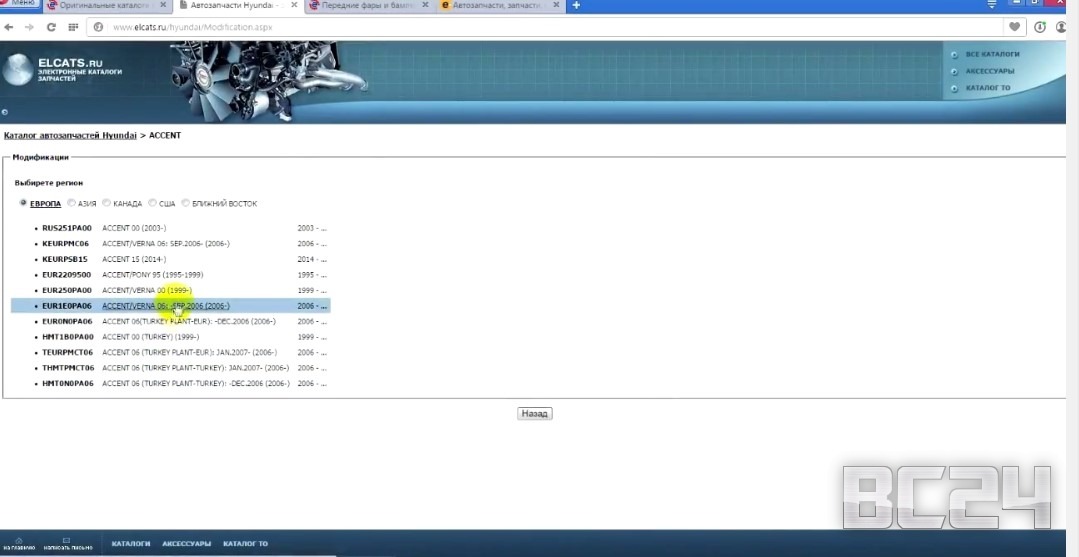The height and width of the screenshot is (557, 1079).
Task: Reload the page with the refresh button
Action: [51, 27]
